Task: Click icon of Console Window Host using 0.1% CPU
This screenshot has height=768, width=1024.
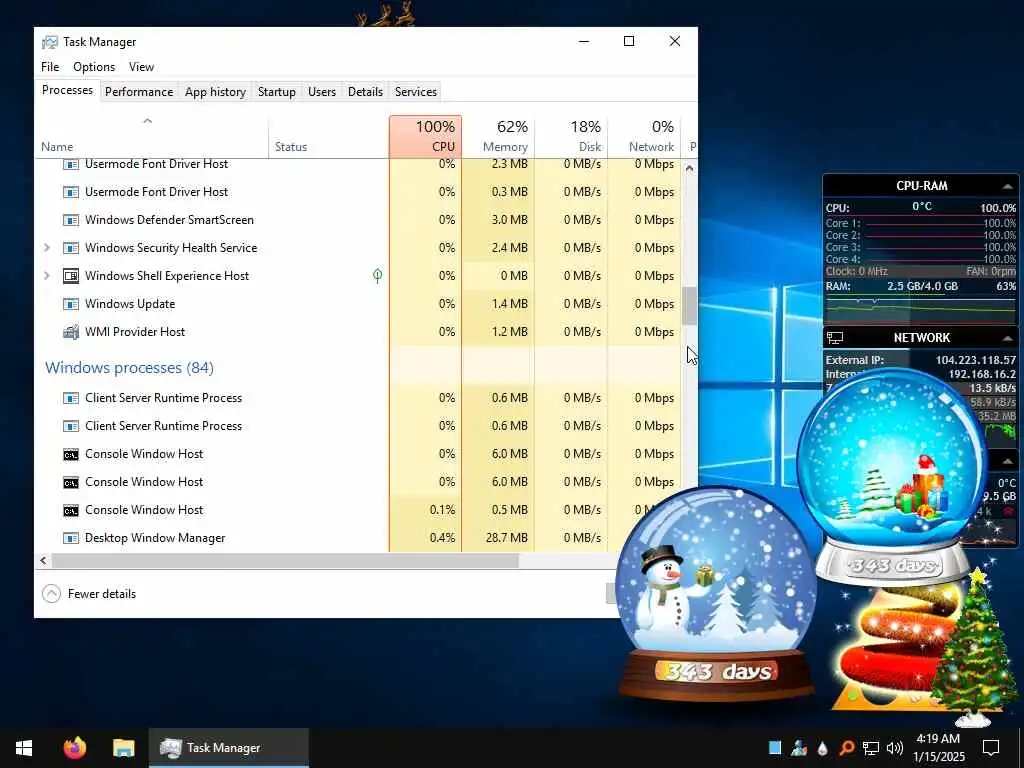Action: pyautogui.click(x=71, y=510)
